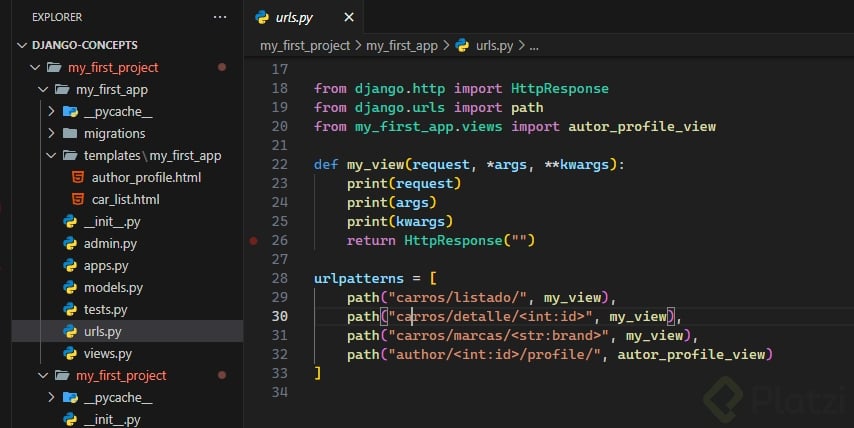Click the "author/<int:id>/profile/" string

(x=494, y=354)
